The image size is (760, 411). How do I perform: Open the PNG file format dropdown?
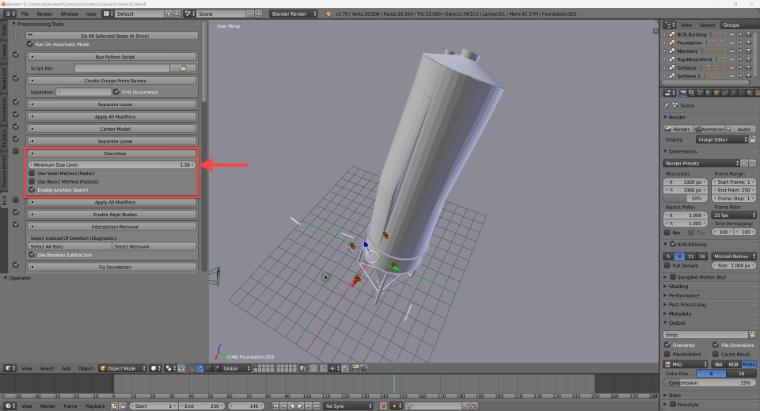point(686,364)
